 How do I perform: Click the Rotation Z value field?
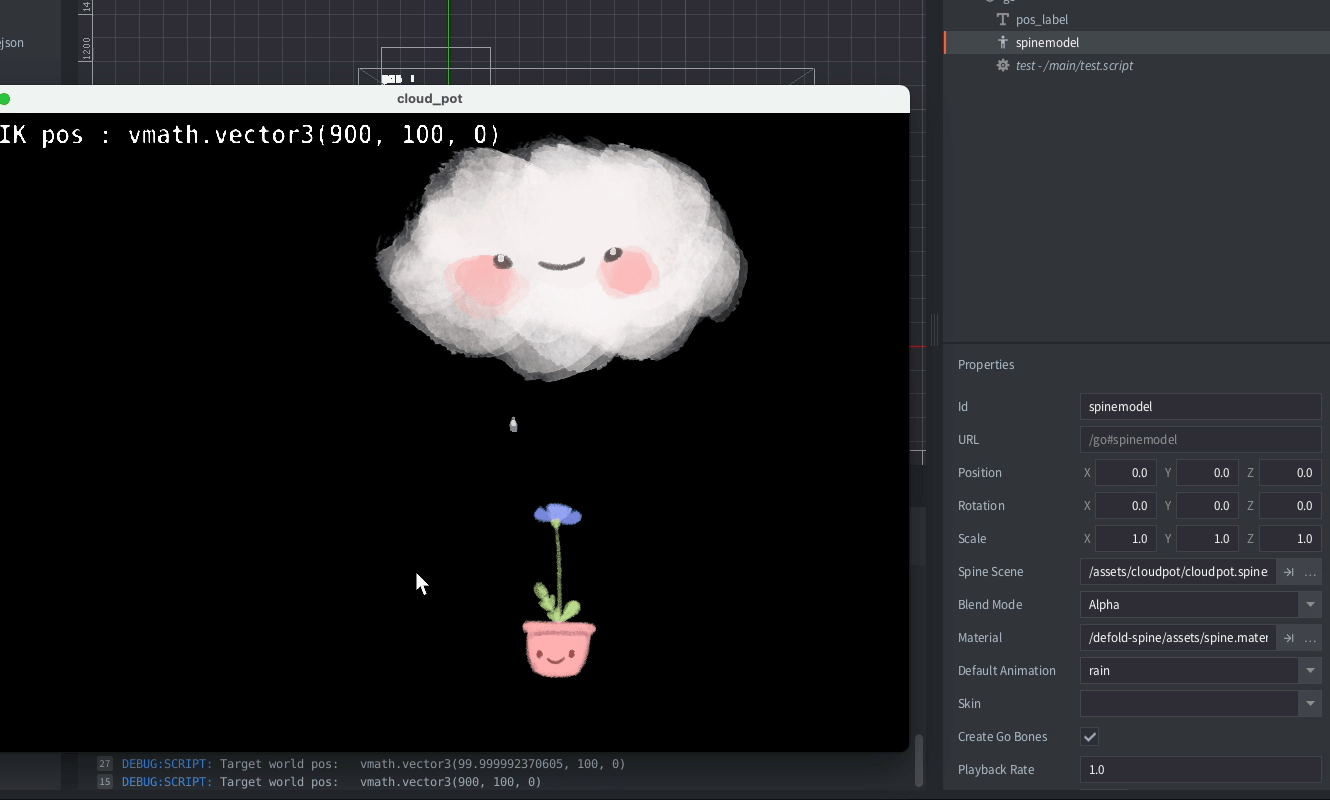[1290, 506]
